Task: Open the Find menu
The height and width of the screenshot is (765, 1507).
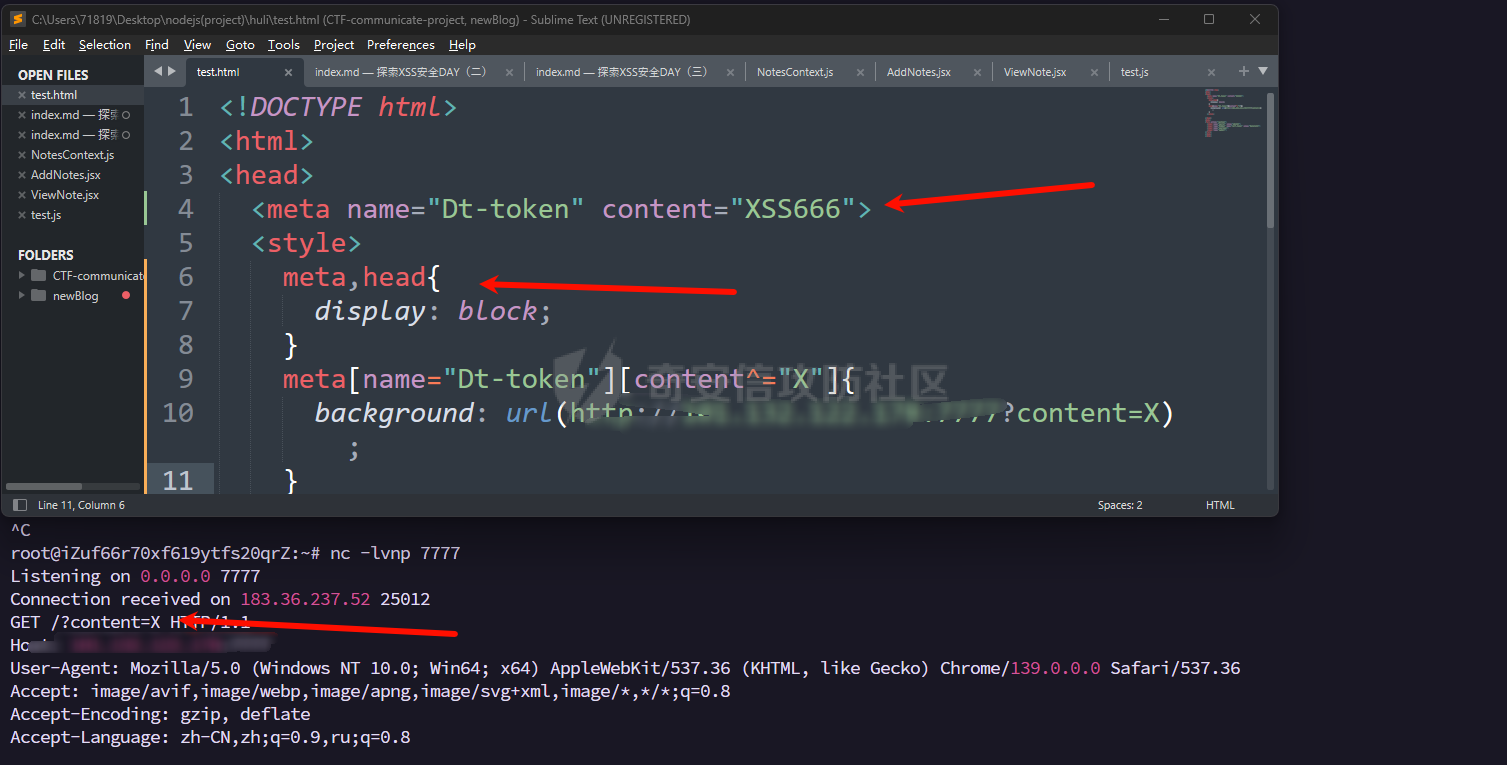Action: coord(157,45)
